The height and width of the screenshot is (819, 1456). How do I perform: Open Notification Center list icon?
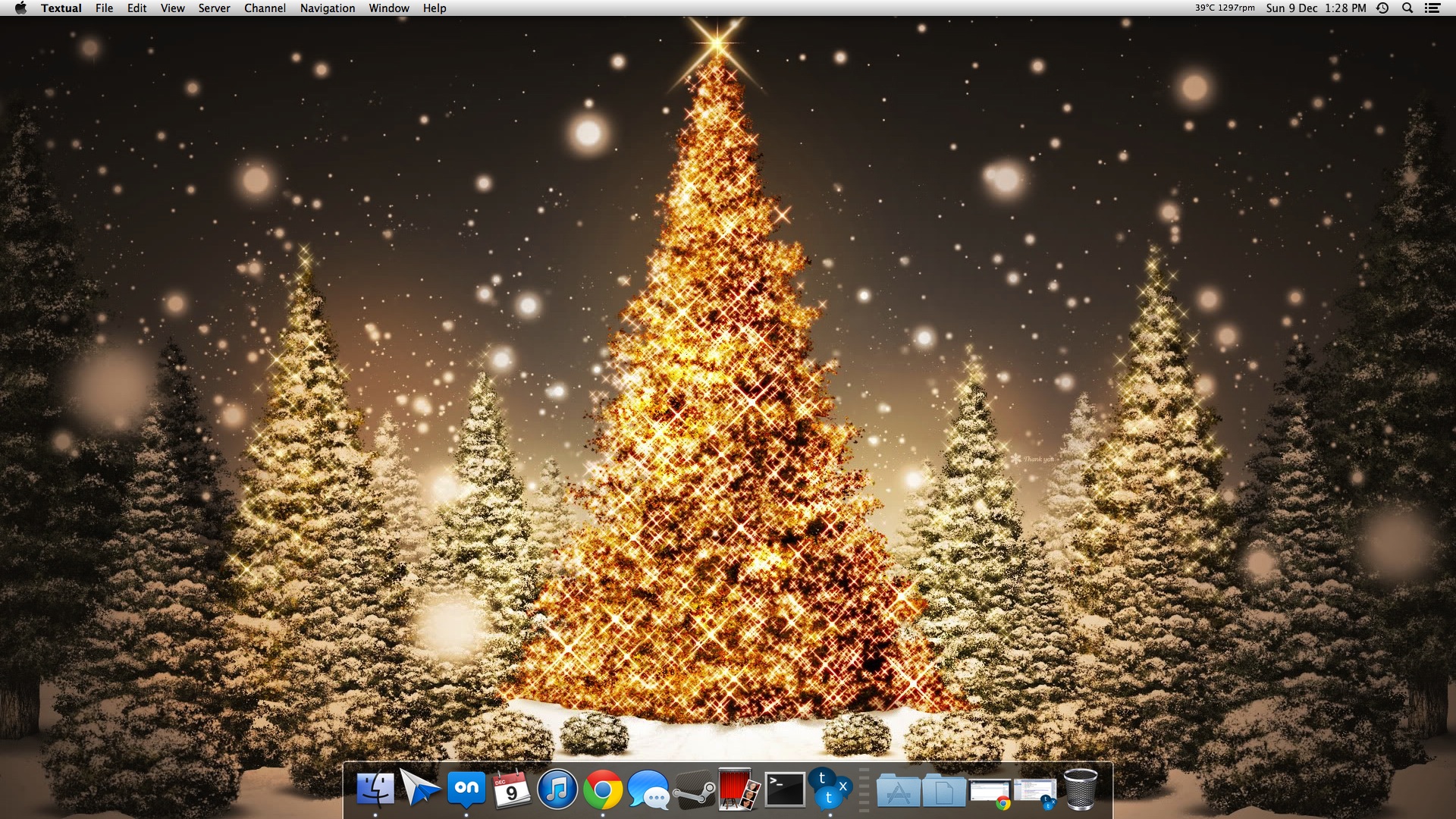(1432, 8)
